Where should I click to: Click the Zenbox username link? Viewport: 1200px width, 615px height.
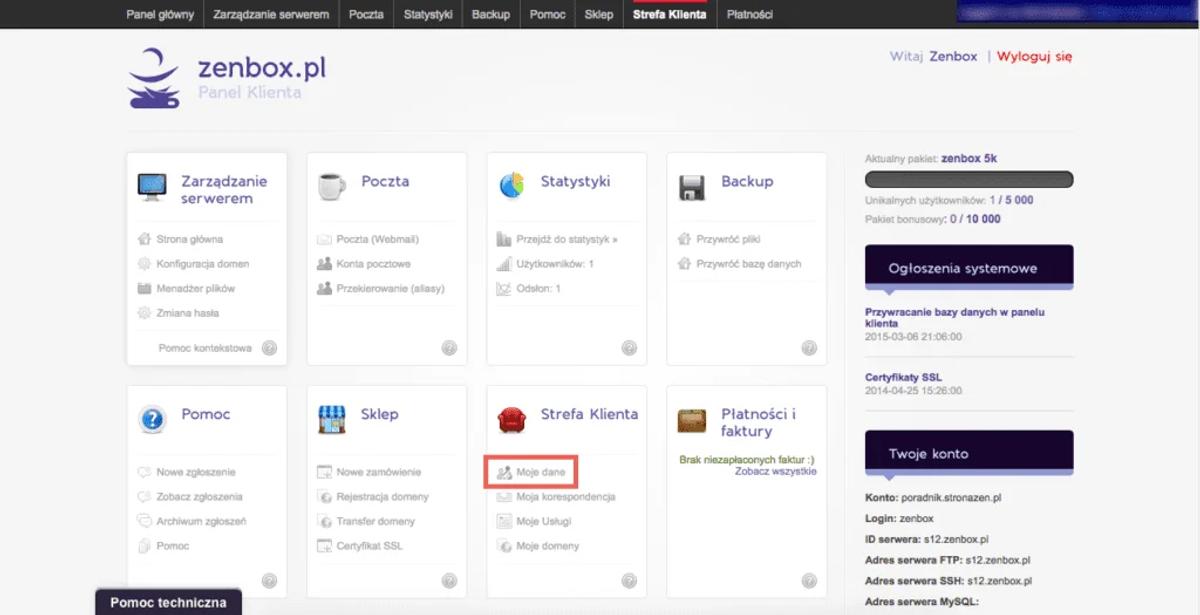tap(953, 56)
